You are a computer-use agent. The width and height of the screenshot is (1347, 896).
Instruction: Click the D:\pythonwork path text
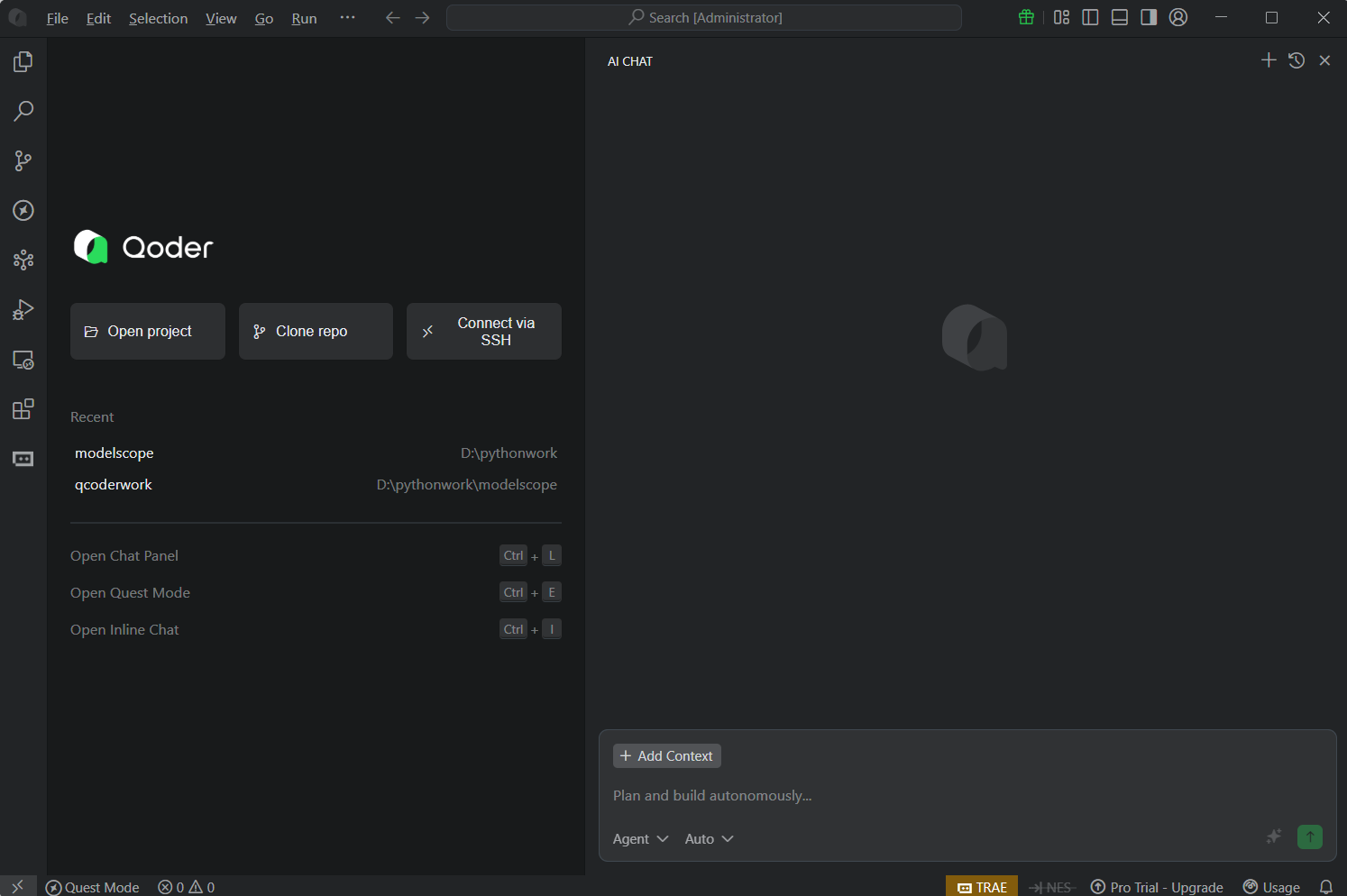click(509, 453)
